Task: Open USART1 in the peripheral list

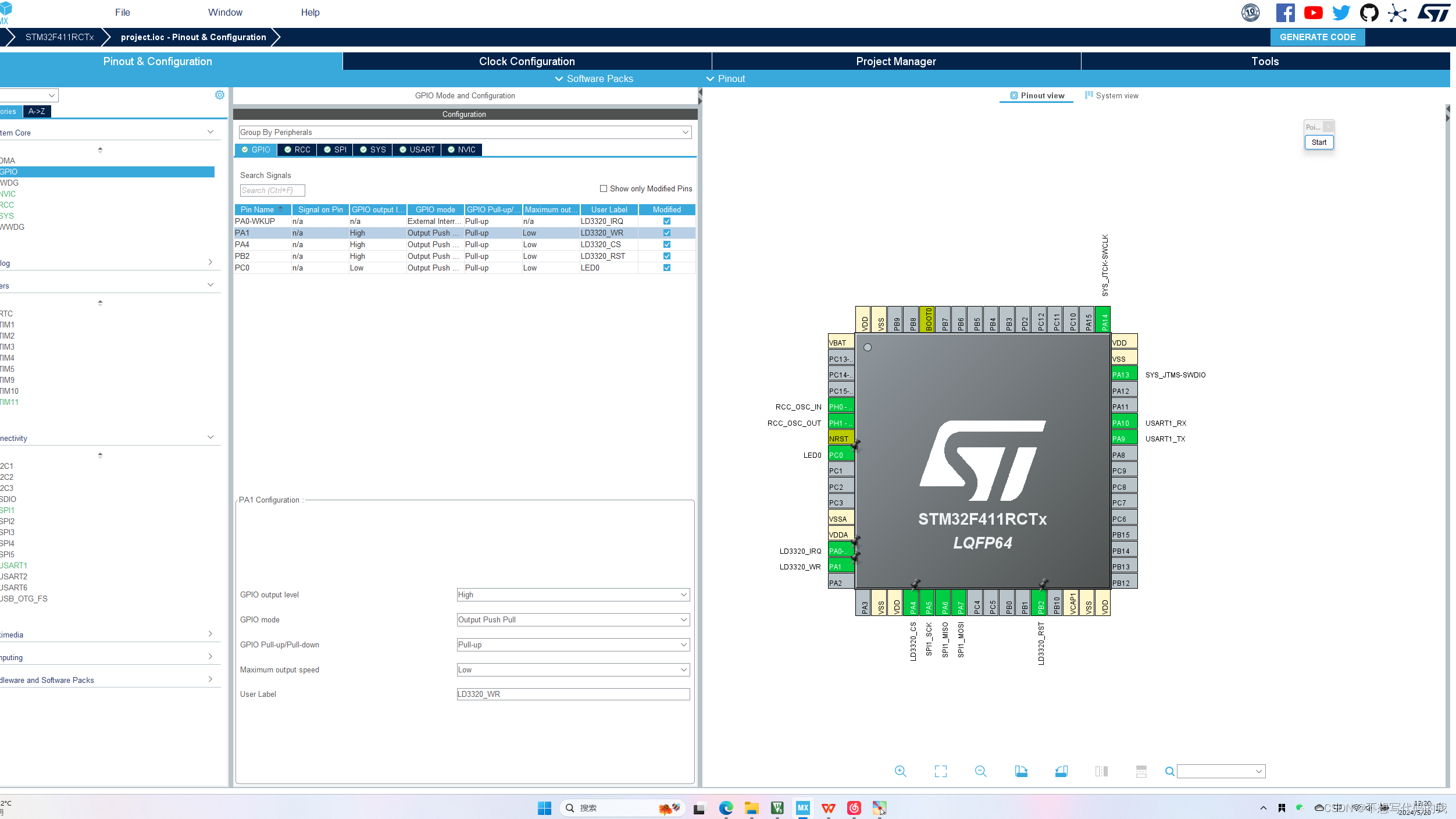Action: (x=13, y=565)
